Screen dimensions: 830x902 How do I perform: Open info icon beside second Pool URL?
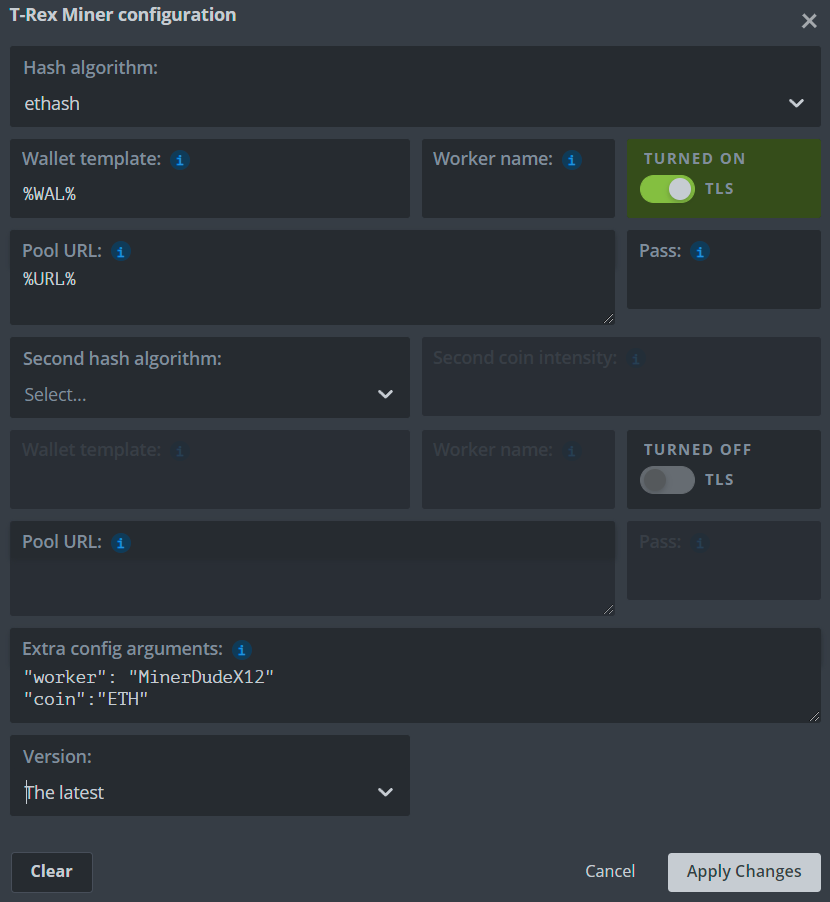[x=121, y=543]
